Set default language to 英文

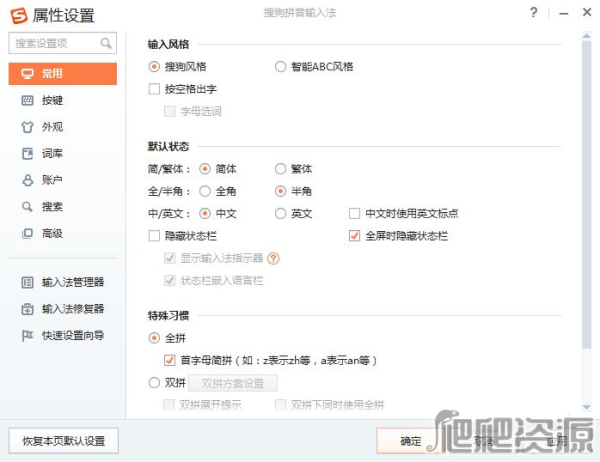[x=280, y=213]
